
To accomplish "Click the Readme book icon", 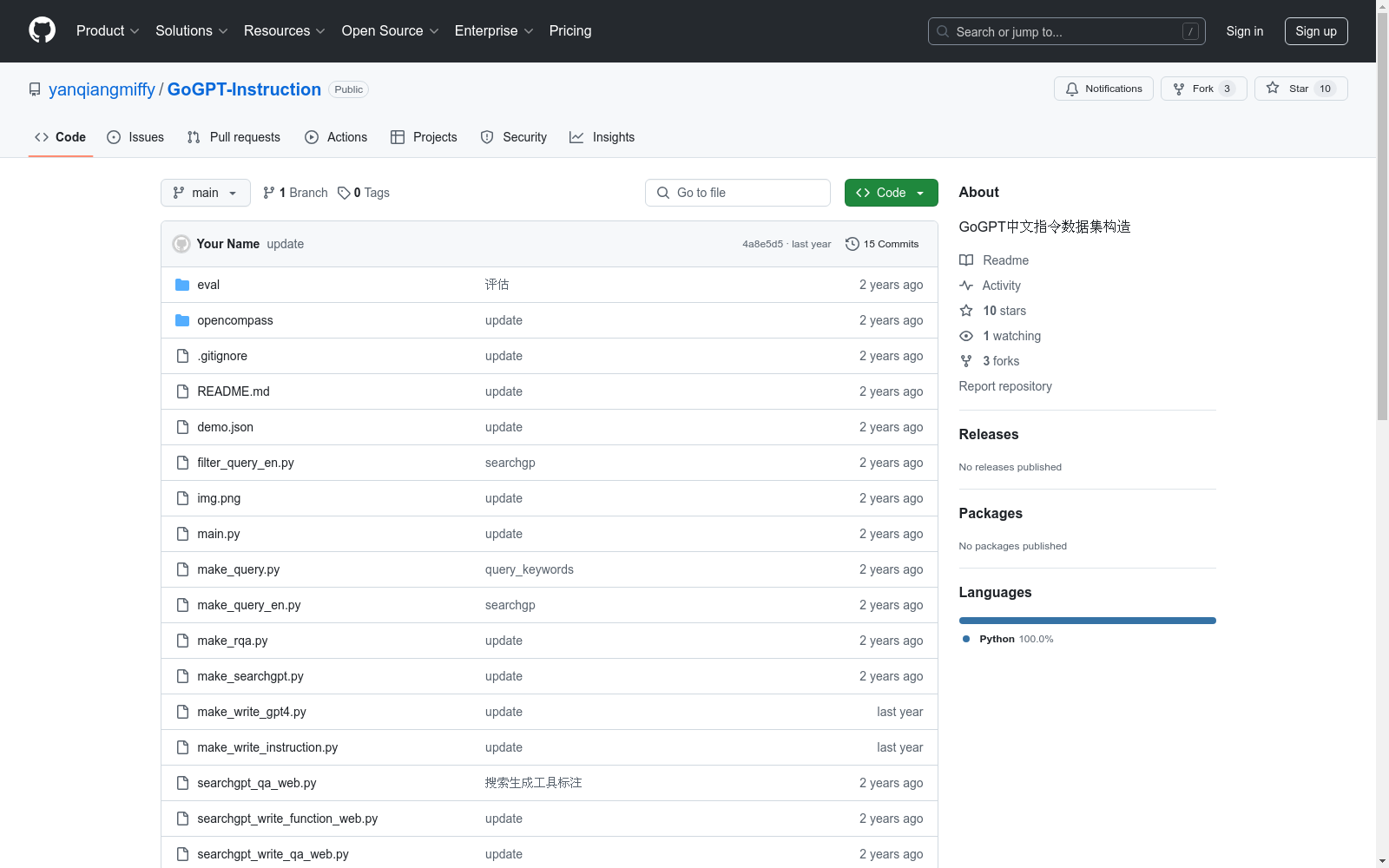I will (966, 260).
